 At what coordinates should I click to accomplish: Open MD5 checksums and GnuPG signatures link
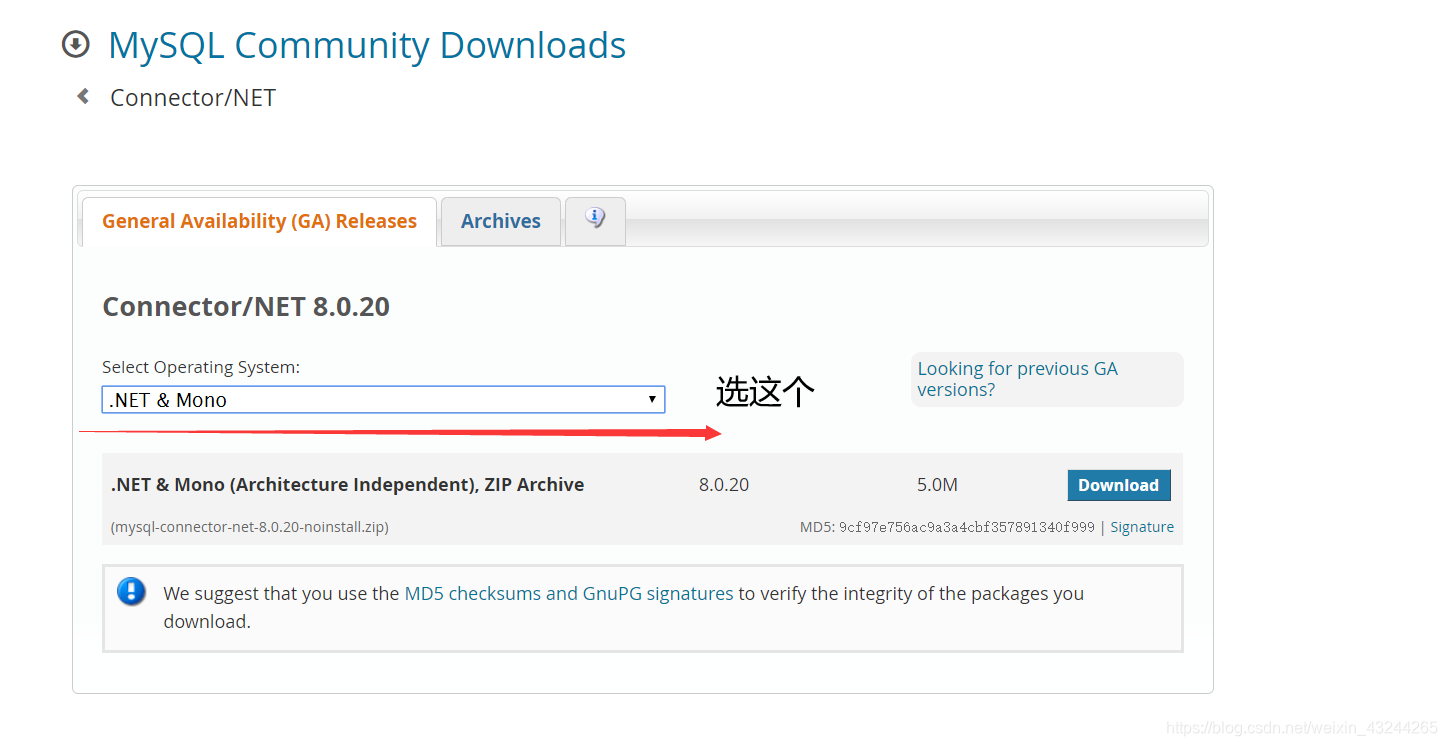coord(569,593)
